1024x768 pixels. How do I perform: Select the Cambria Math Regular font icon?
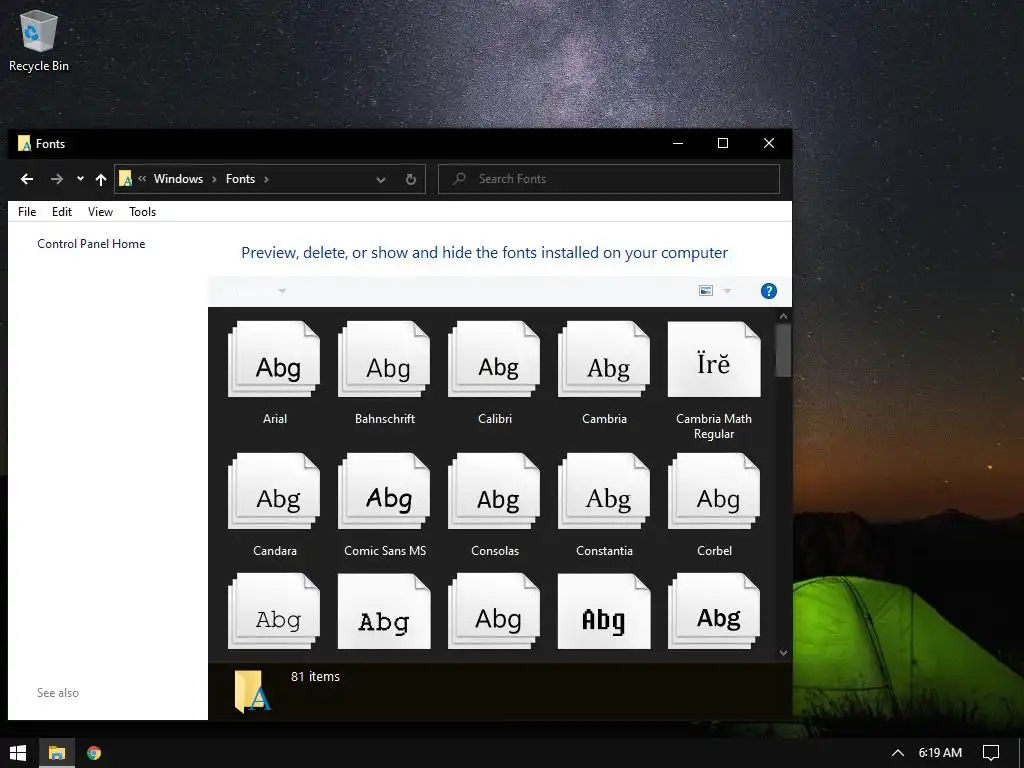(714, 359)
